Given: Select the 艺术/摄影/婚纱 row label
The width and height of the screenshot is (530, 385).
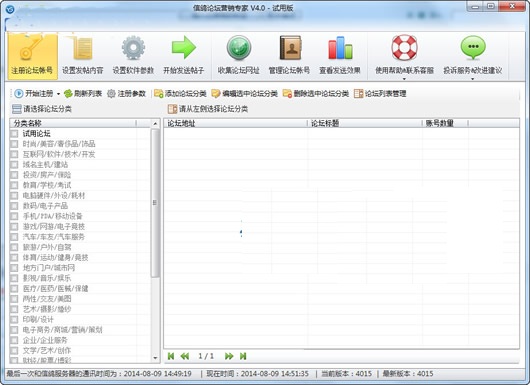Looking at the screenshot, I should pos(47,309).
